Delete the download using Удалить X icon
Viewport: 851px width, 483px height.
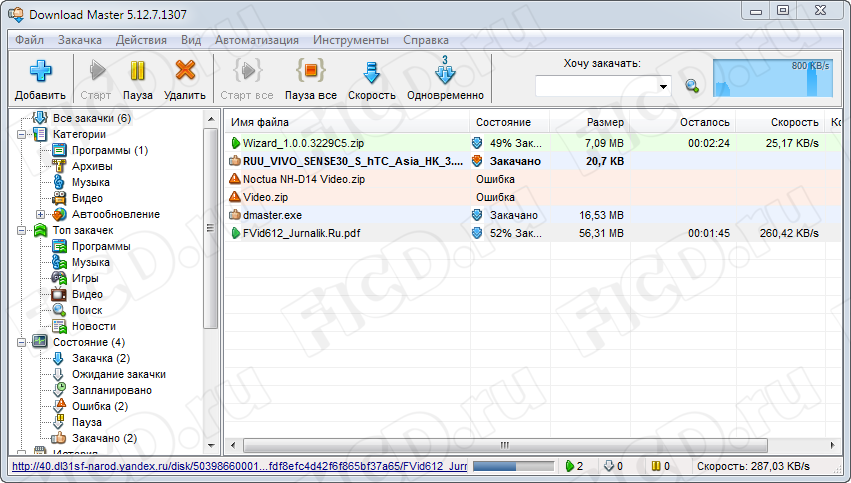click(x=185, y=71)
